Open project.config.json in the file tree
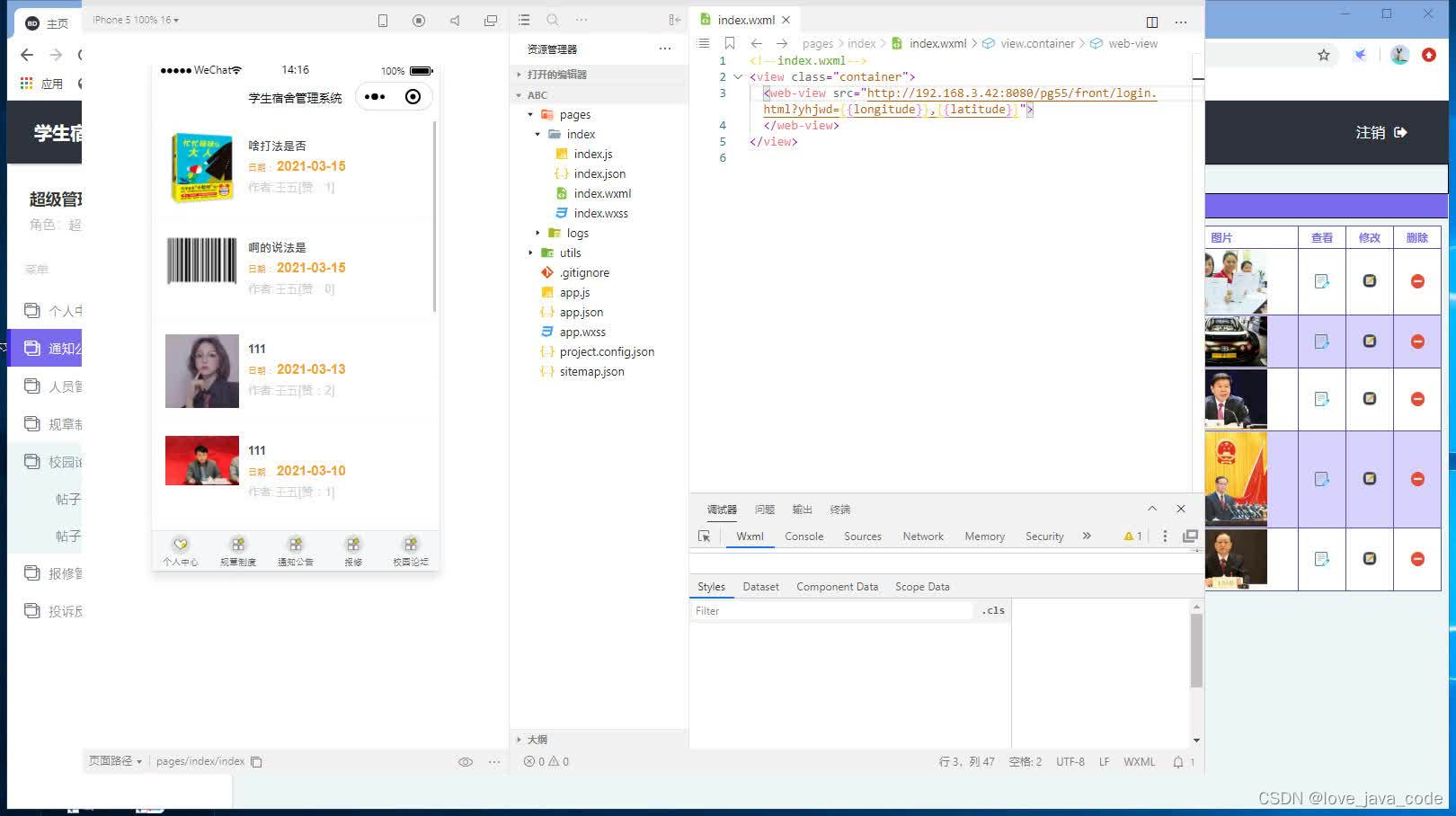The image size is (1456, 816). coord(607,352)
